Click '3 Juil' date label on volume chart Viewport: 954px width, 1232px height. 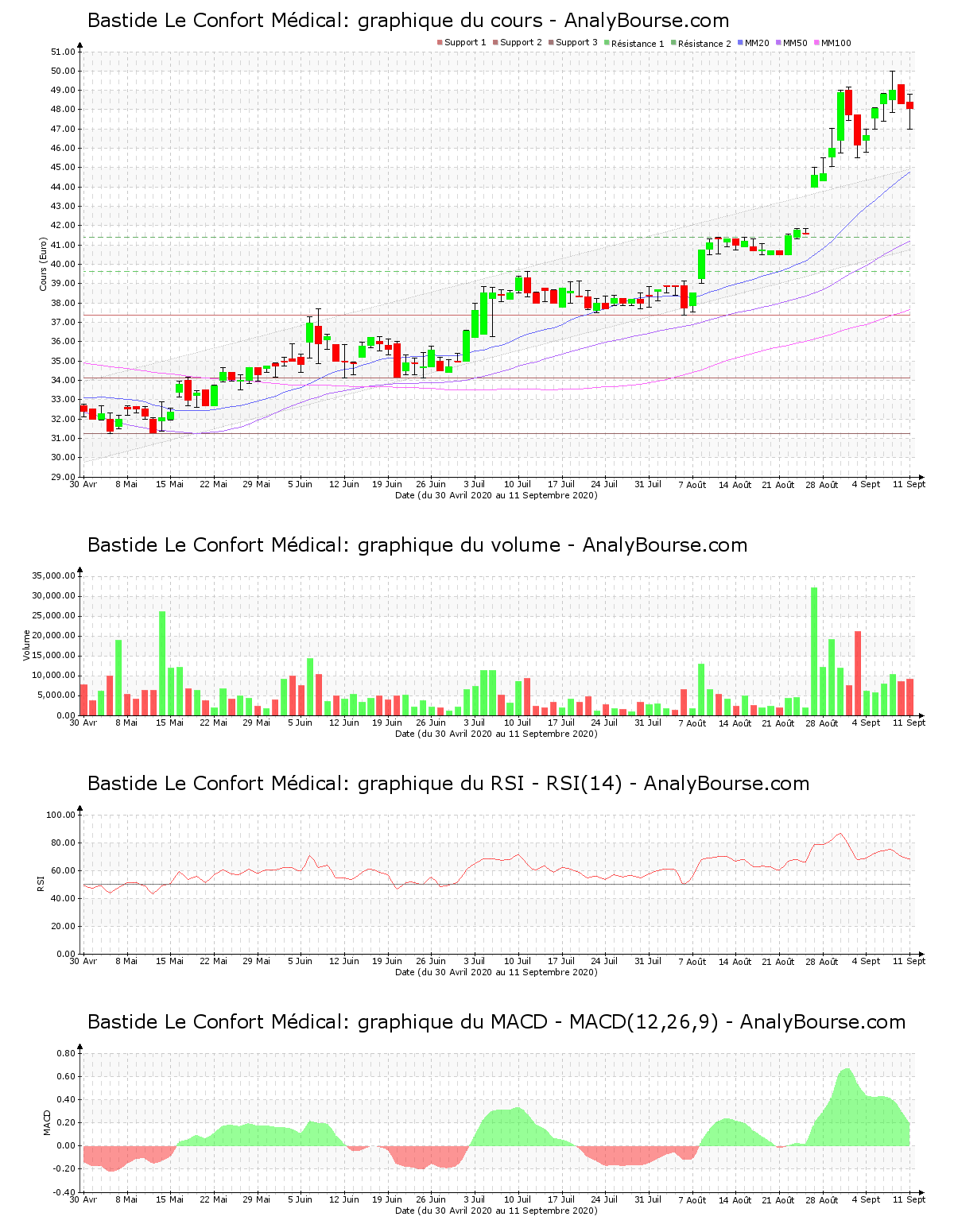pos(475,723)
